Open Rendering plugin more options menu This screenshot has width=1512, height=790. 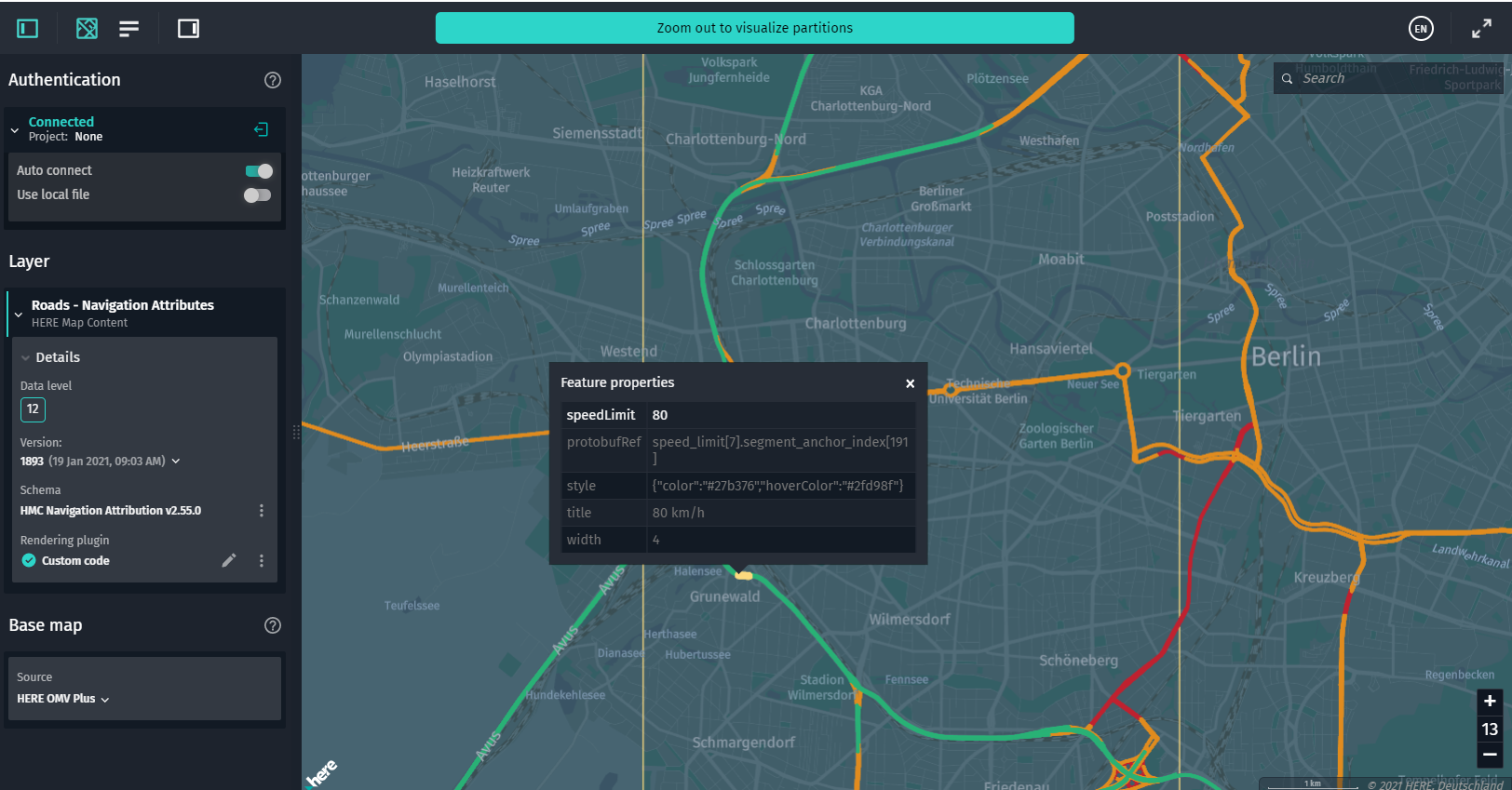click(262, 560)
